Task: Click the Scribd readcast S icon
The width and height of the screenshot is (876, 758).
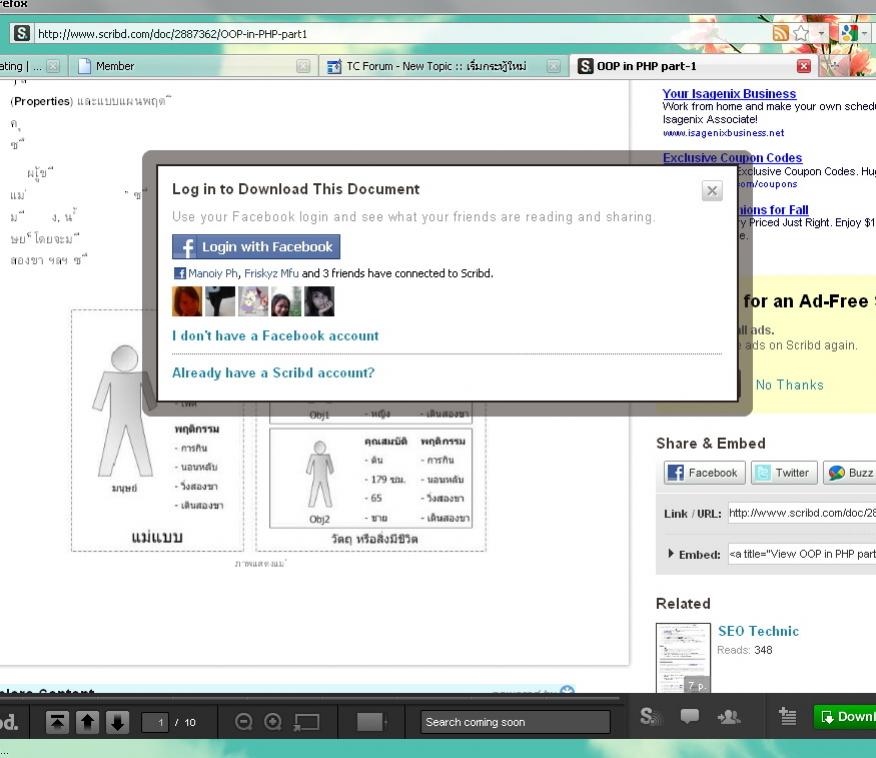Action: (x=649, y=716)
